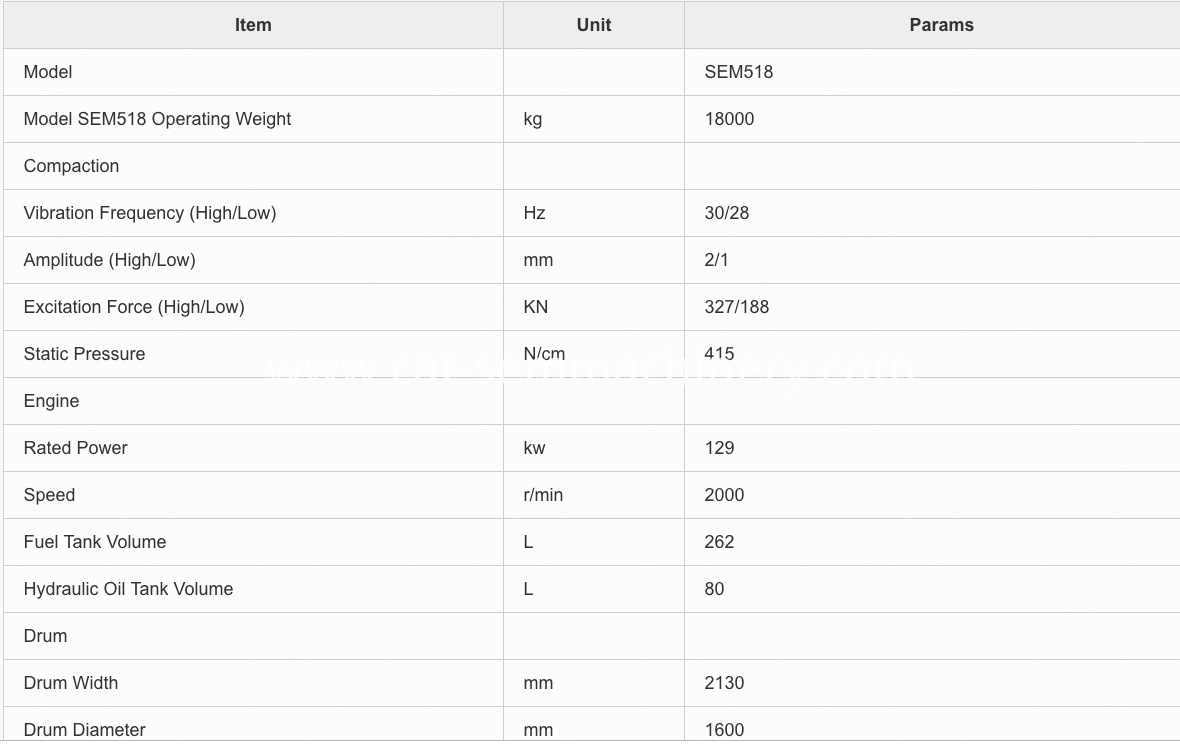
Task: Click the Item column header
Action: (x=253, y=25)
